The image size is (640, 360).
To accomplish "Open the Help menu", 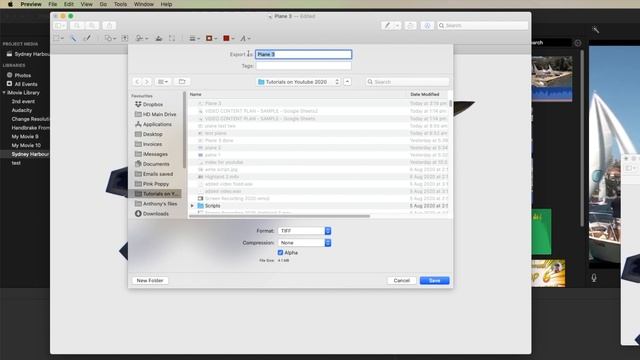I will coord(166,4).
